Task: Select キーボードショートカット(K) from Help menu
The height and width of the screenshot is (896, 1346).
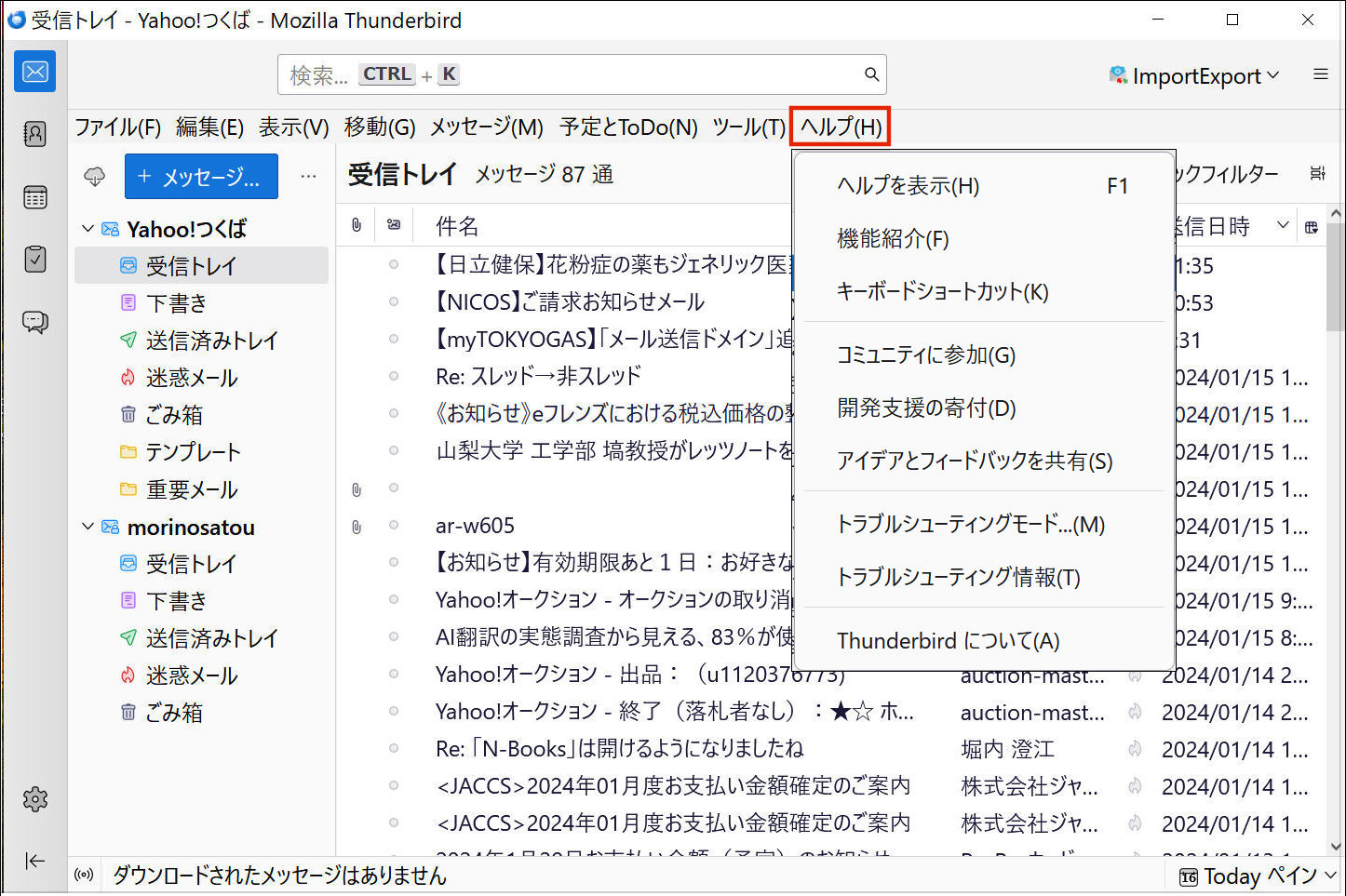Action: (942, 292)
